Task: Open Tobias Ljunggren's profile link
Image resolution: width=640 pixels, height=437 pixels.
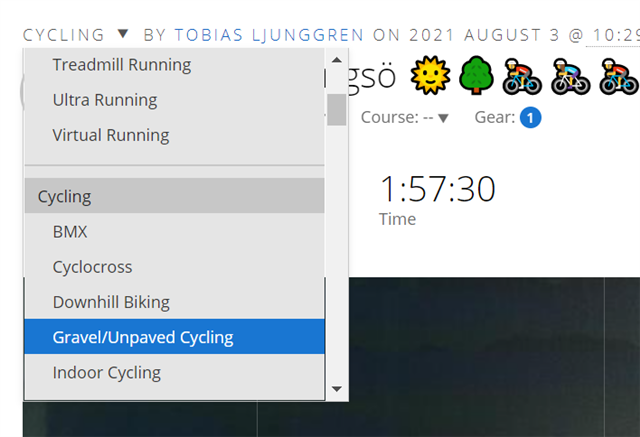Action: 269,35
